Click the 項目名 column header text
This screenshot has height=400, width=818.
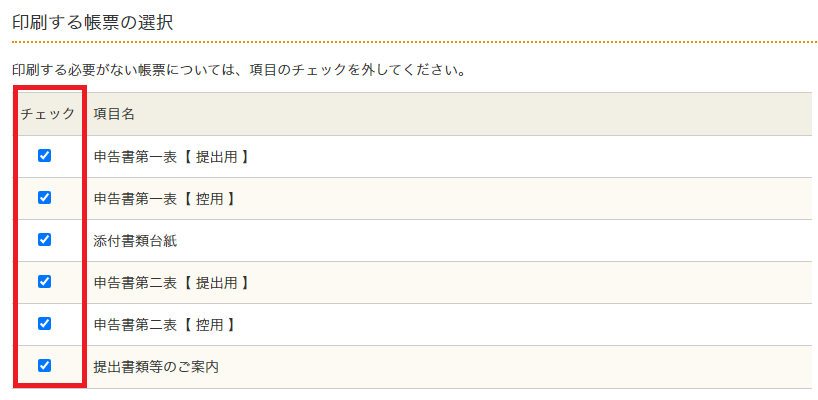click(x=114, y=114)
